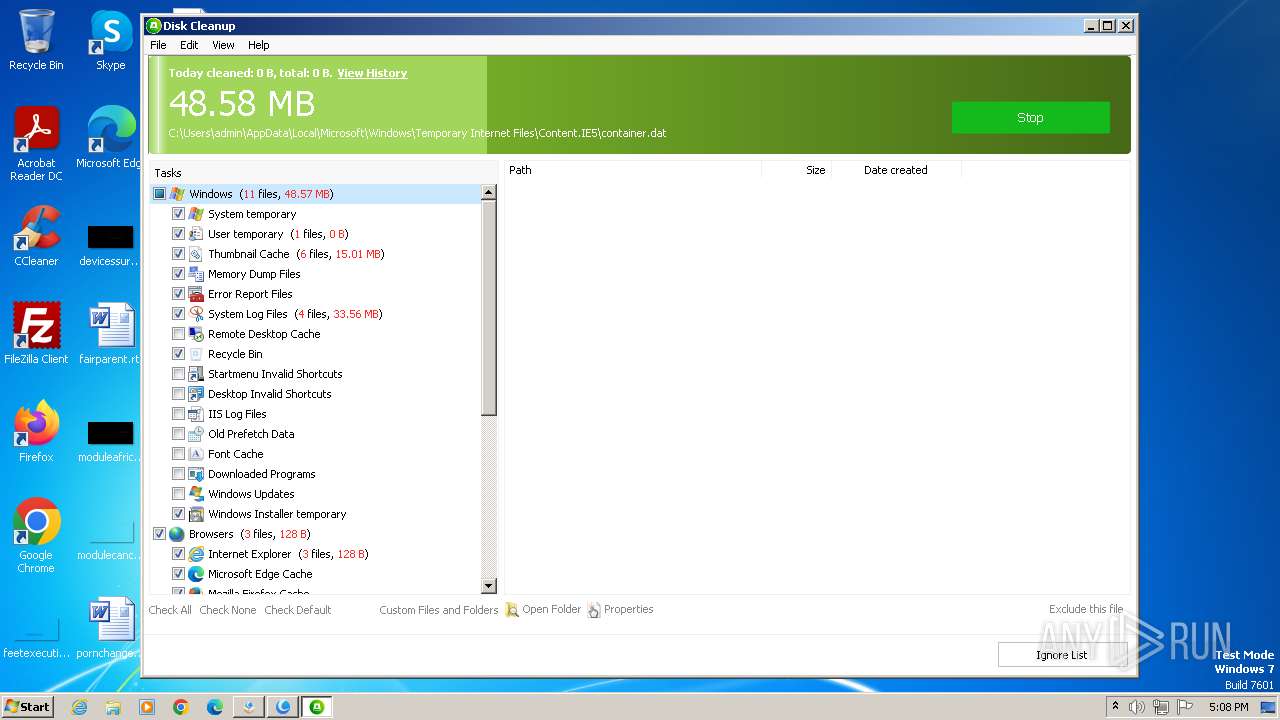Open CCleaner desktop shortcut
1280x720 pixels.
pyautogui.click(x=36, y=236)
